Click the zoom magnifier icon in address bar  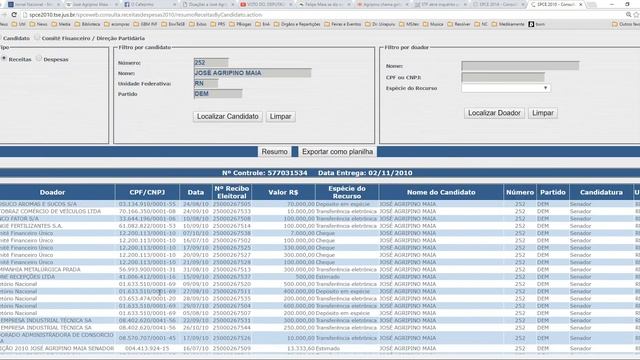(x=629, y=15)
